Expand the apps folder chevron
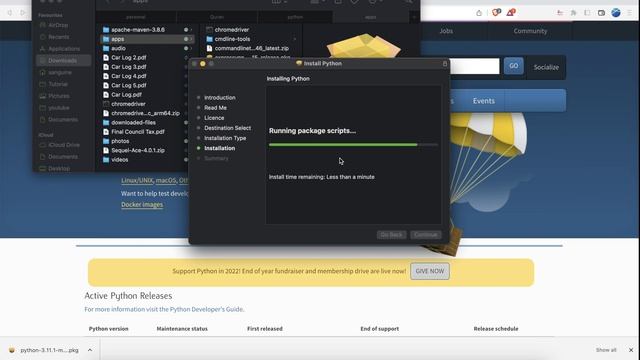Screen dimensions: 640x360 pyautogui.click(x=191, y=39)
